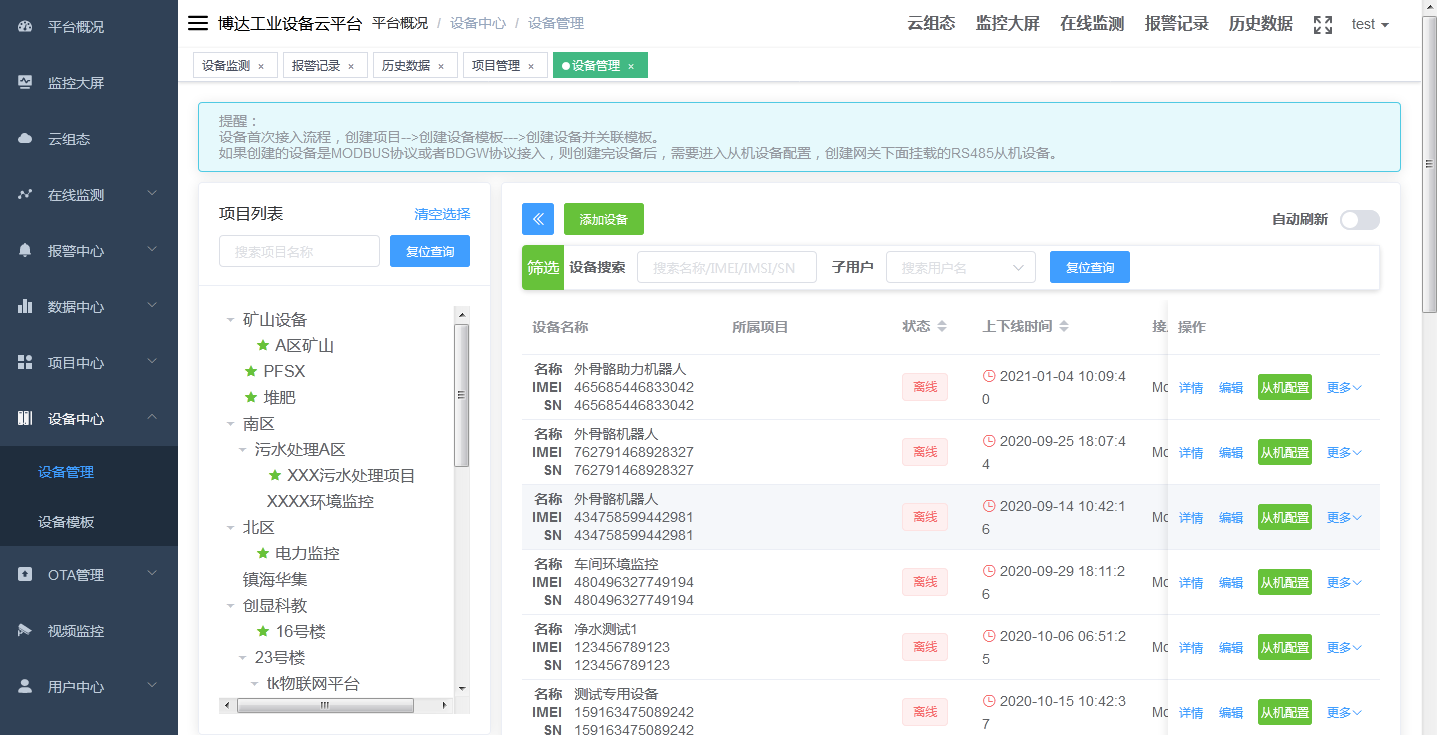Screen dimensions: 1437x735
Task: Collapse the device list panel with the « chevron
Action: pos(537,219)
